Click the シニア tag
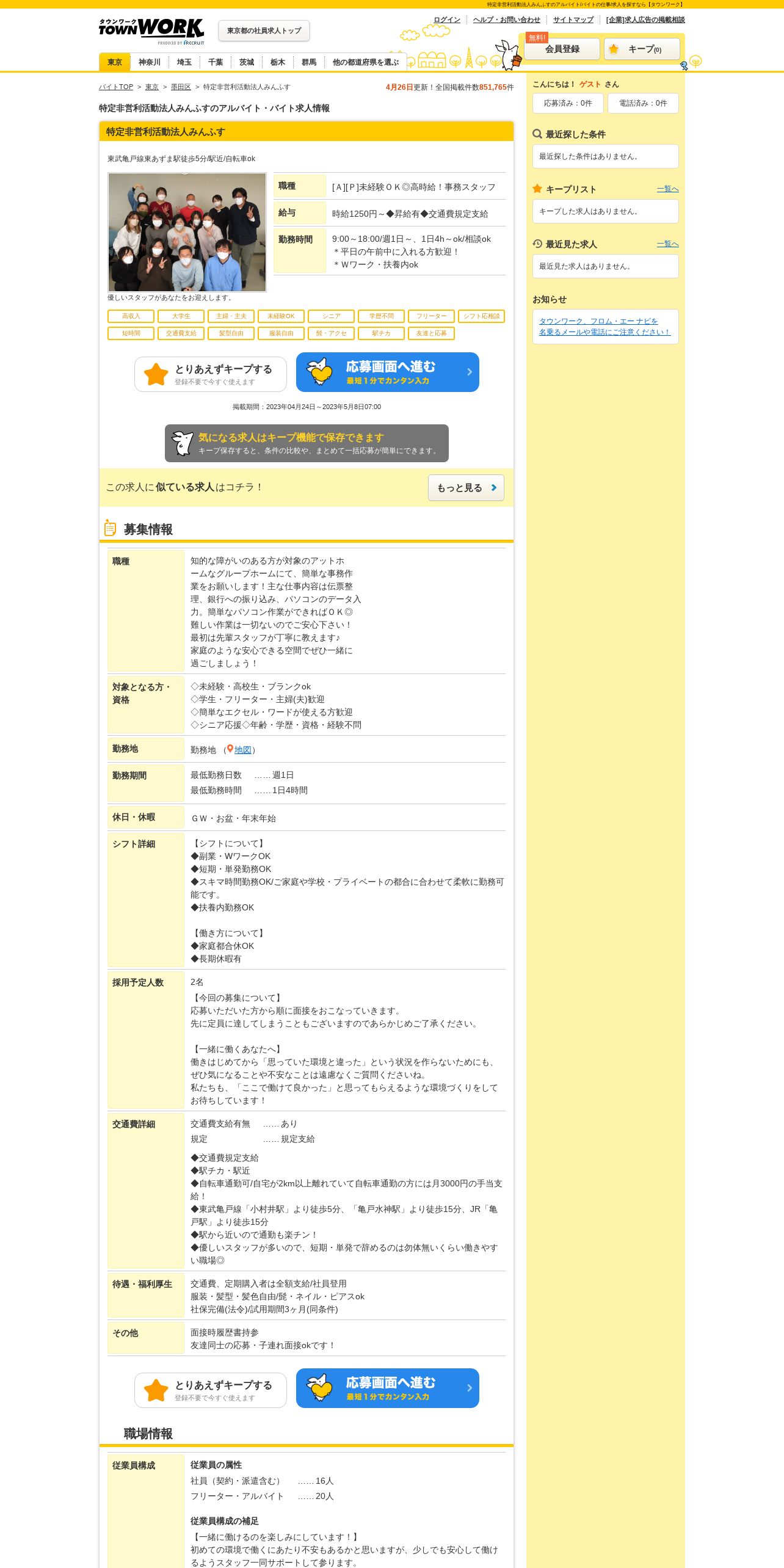Image resolution: width=784 pixels, height=1568 pixels. 331,316
